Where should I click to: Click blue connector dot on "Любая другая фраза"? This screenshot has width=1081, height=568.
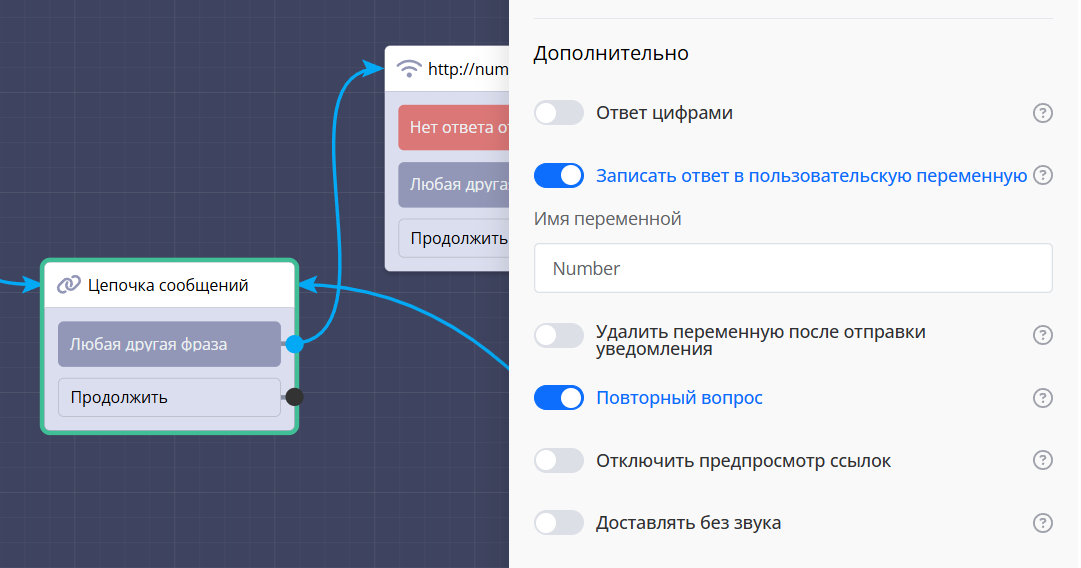coord(294,344)
